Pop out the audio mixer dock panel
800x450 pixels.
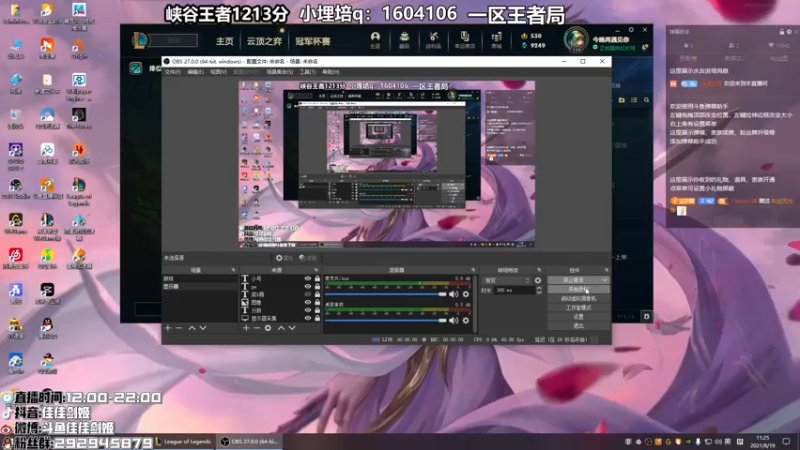(x=473, y=270)
